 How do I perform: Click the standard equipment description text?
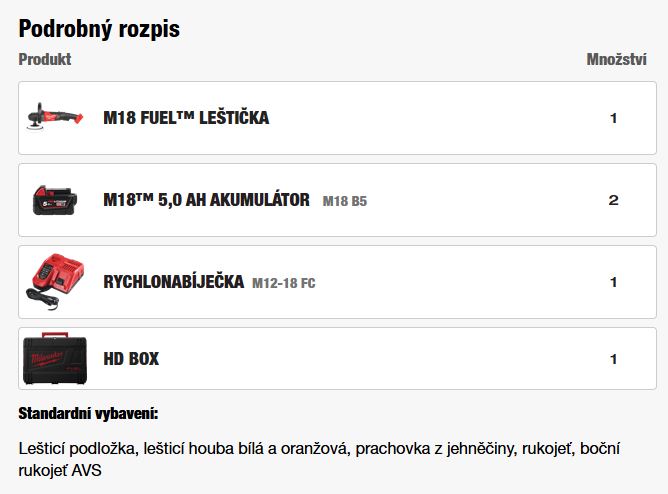coord(319,460)
